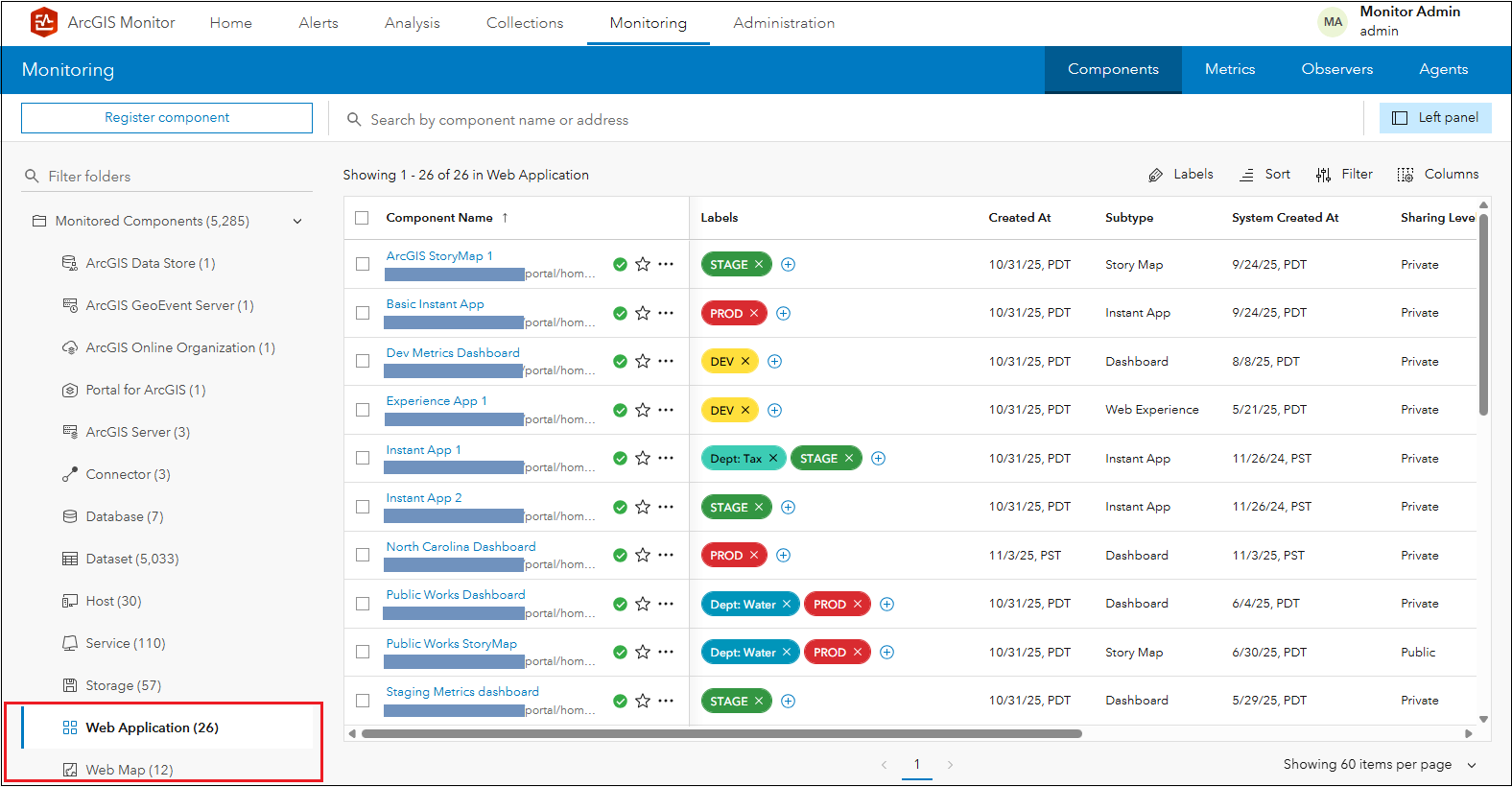The height and width of the screenshot is (787, 1512).
Task: Check the North Carolina Dashboard checkbox
Action: pos(363,555)
